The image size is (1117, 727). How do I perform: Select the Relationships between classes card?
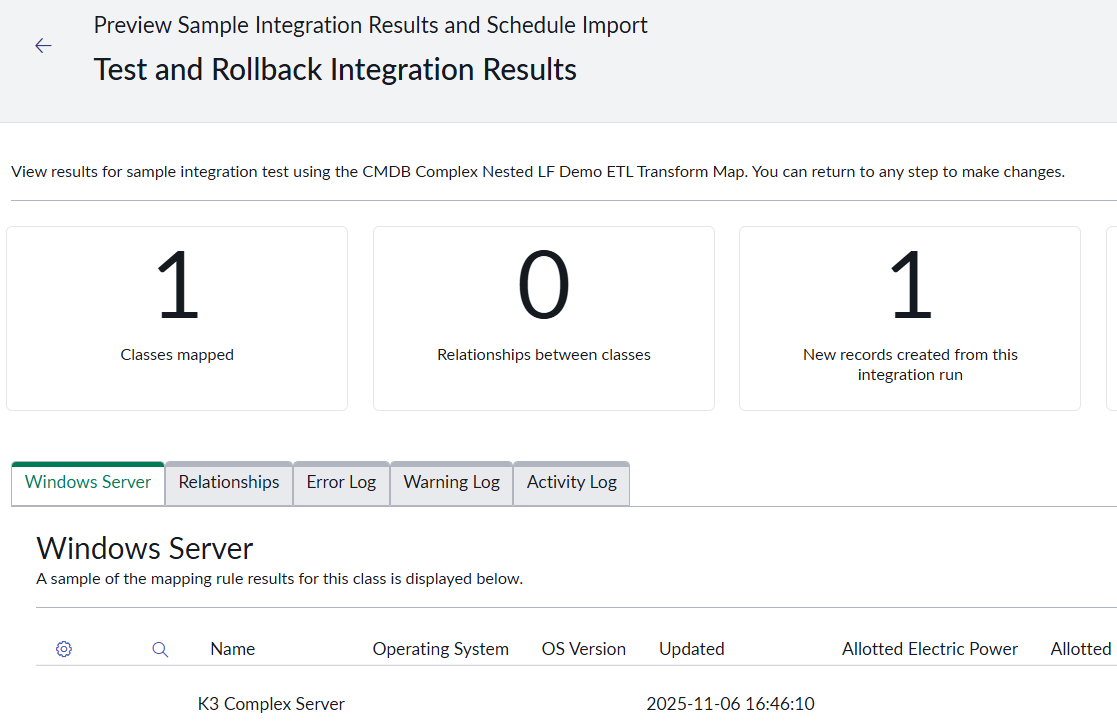coord(544,318)
